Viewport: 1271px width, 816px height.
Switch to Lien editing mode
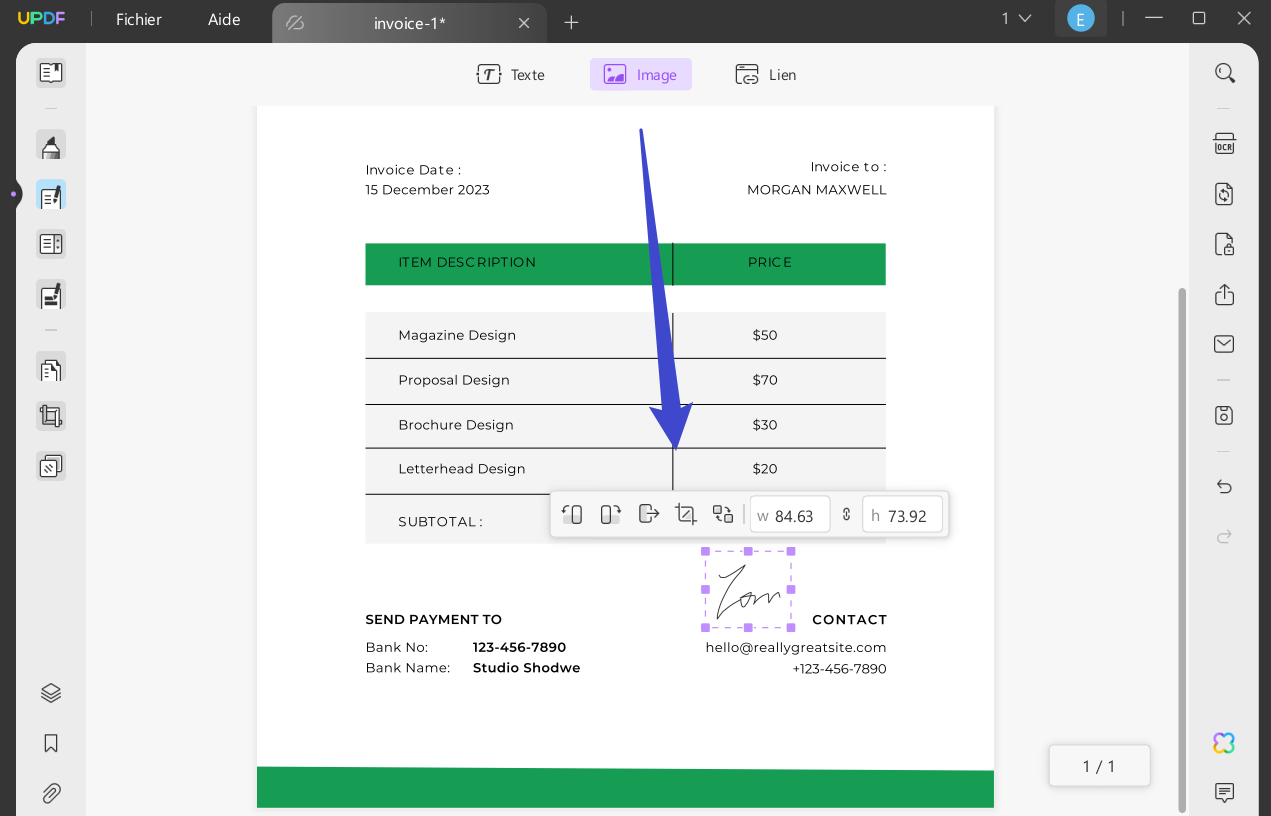(766, 75)
